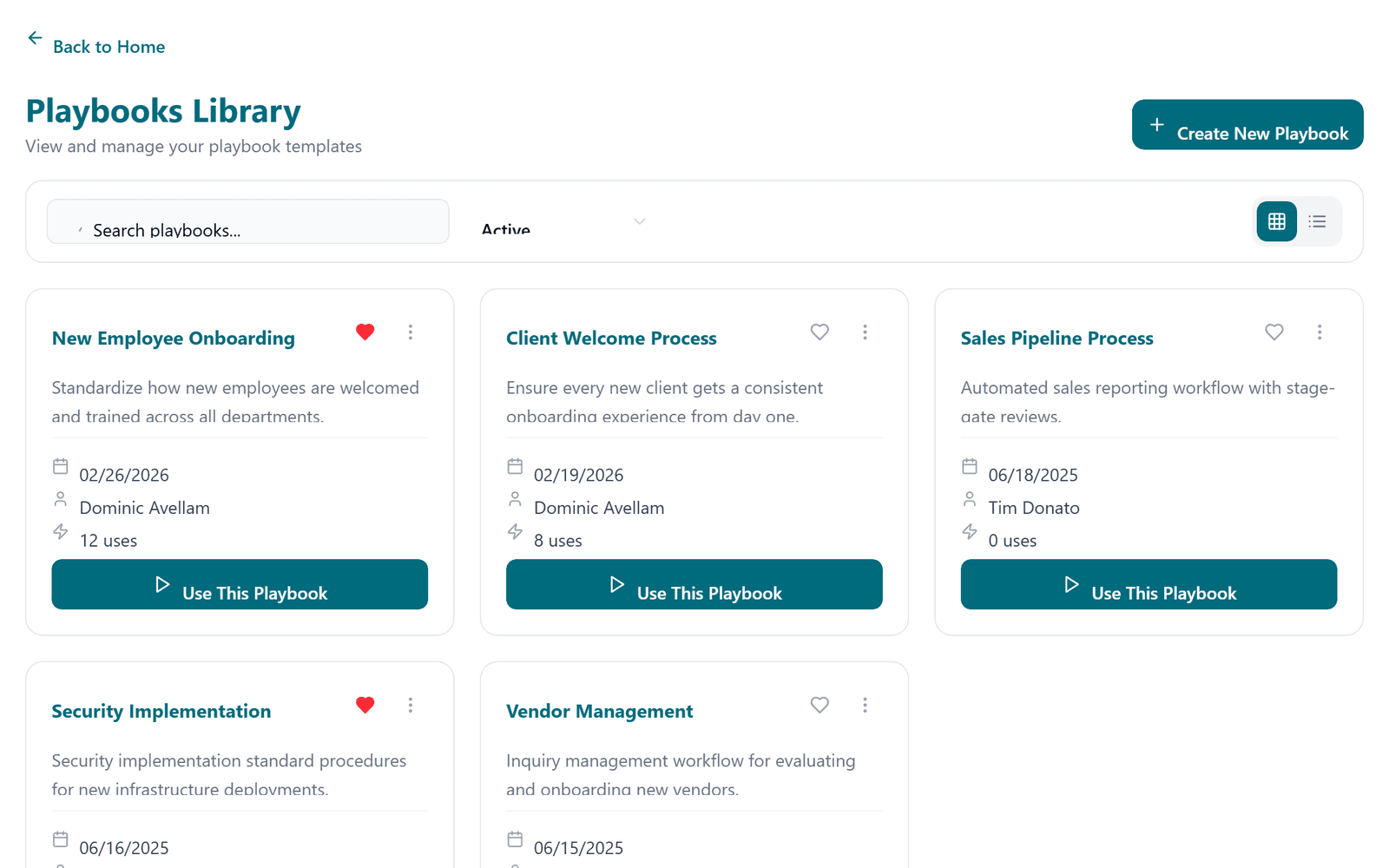Click calendar icon beside 02/19/2026

click(x=515, y=466)
